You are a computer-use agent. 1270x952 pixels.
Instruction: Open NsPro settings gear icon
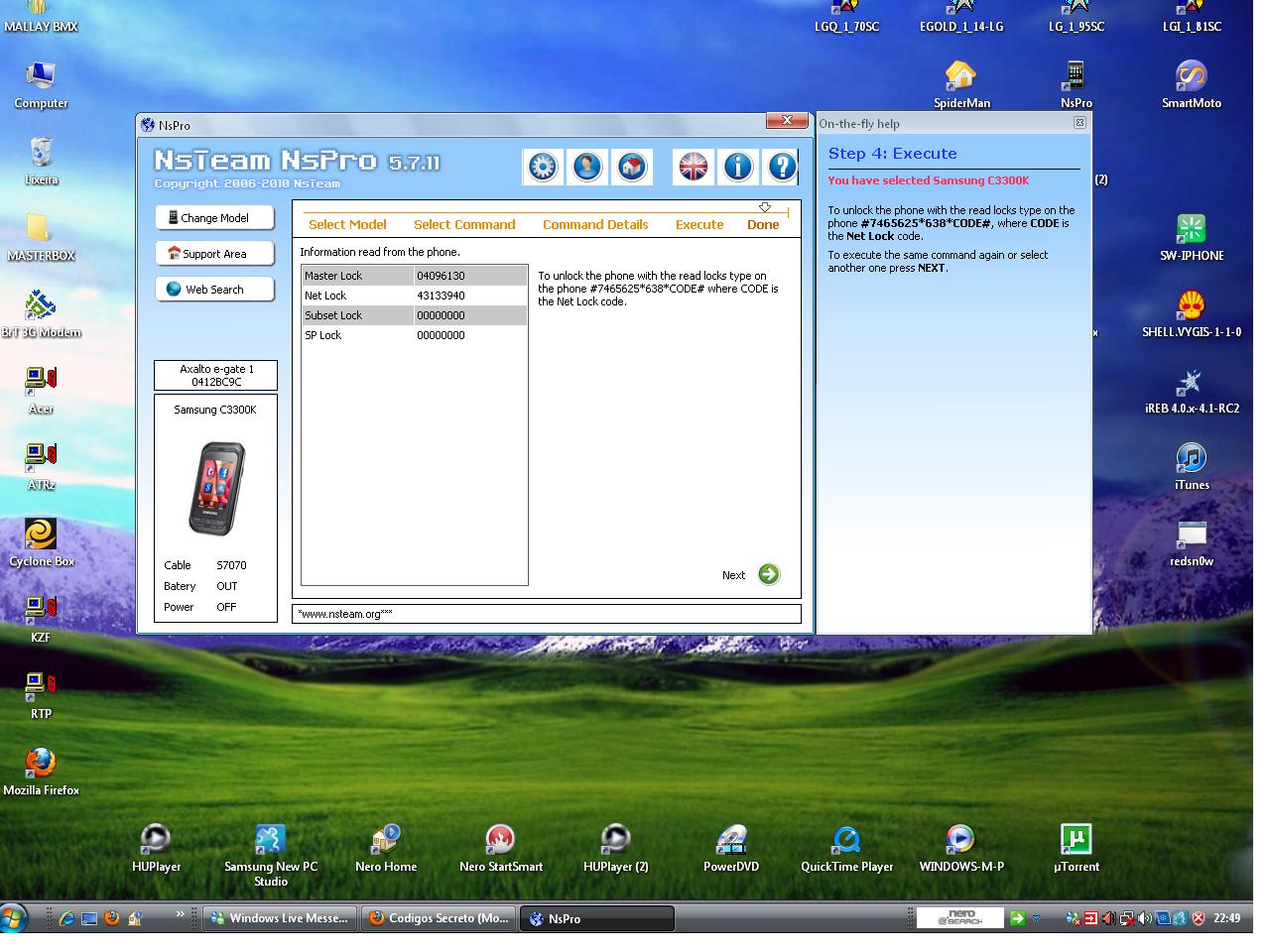point(543,167)
